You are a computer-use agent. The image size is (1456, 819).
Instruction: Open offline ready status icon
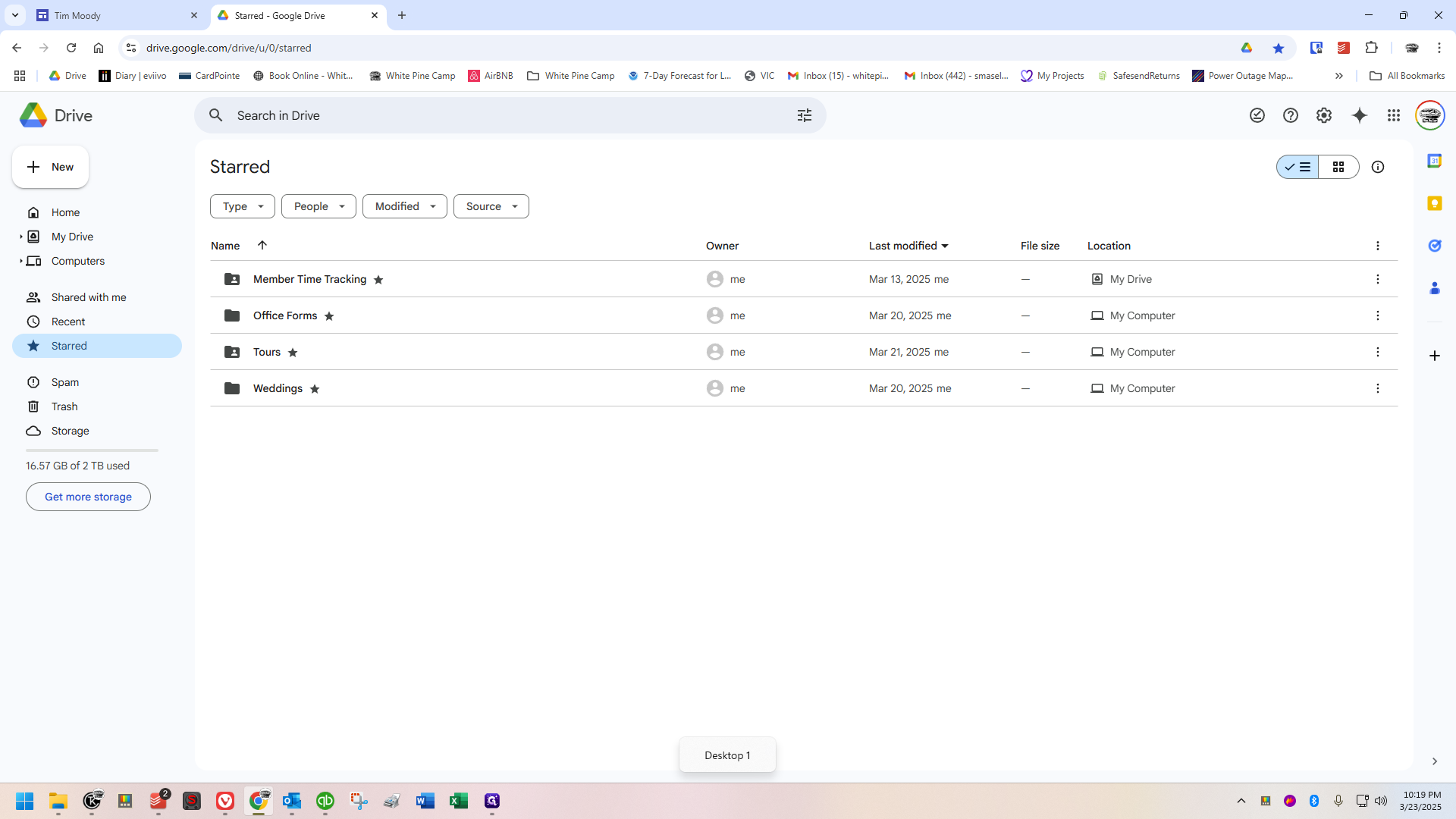tap(1257, 115)
